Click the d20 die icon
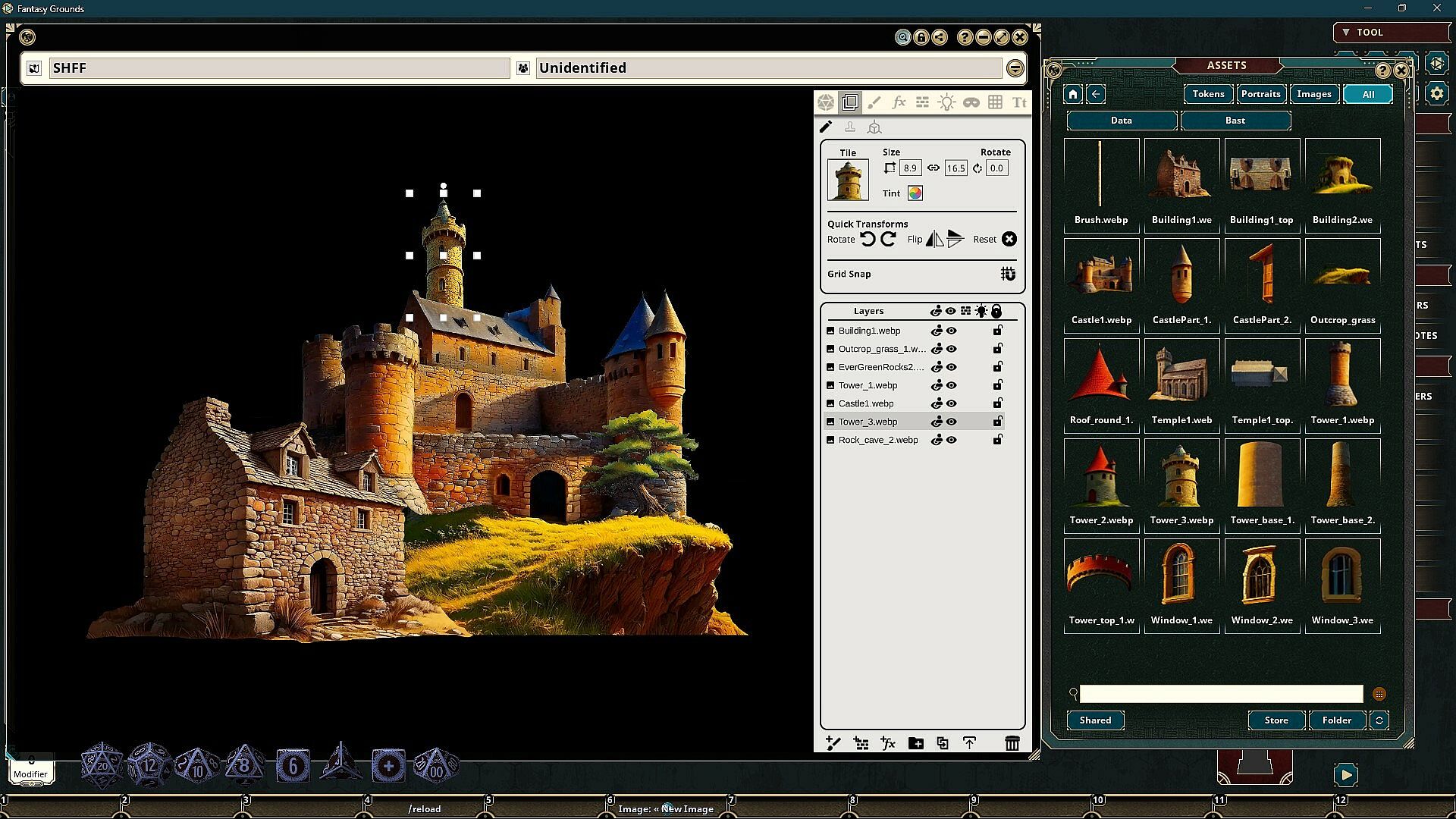The width and height of the screenshot is (1456, 819). (102, 766)
